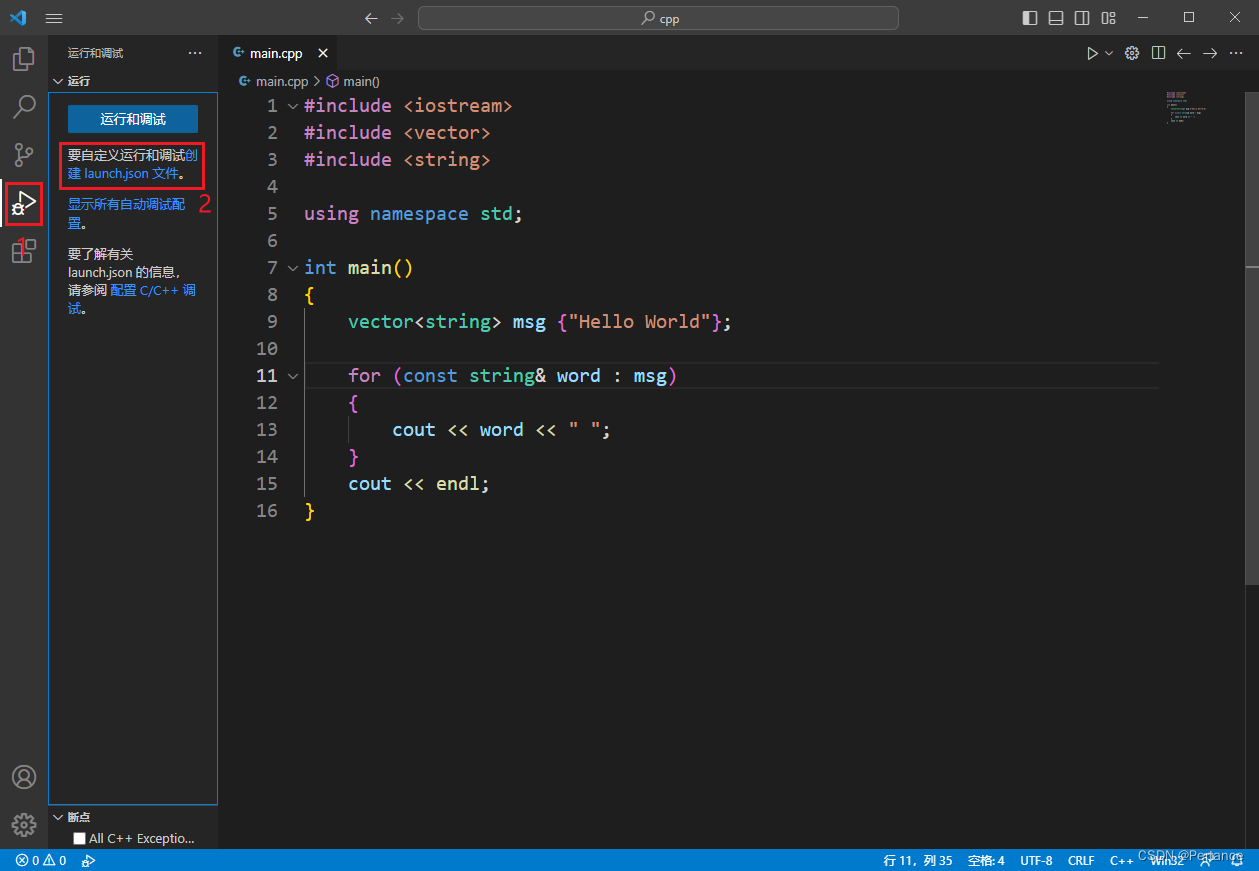Toggle the bottom panel layout icon
Screen dimensions: 1259x871
pos(1056,18)
